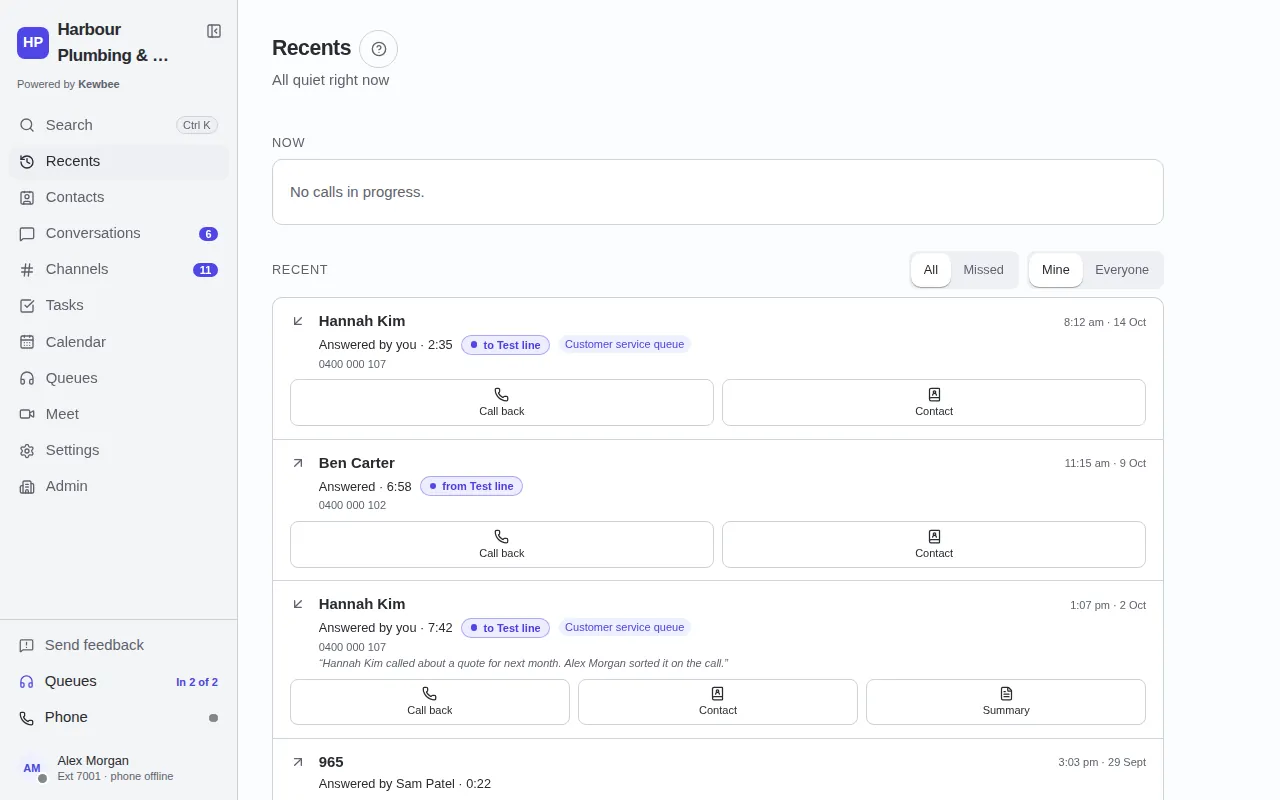Click 'from Test line' tag on Ben Carter
This screenshot has height=800, width=1280.
(471, 486)
